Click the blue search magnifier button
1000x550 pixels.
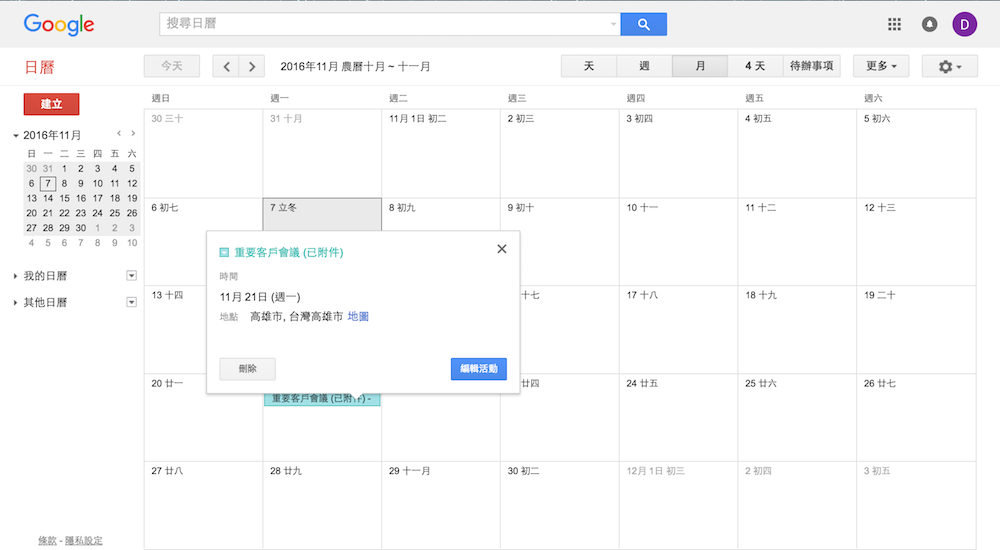643,24
